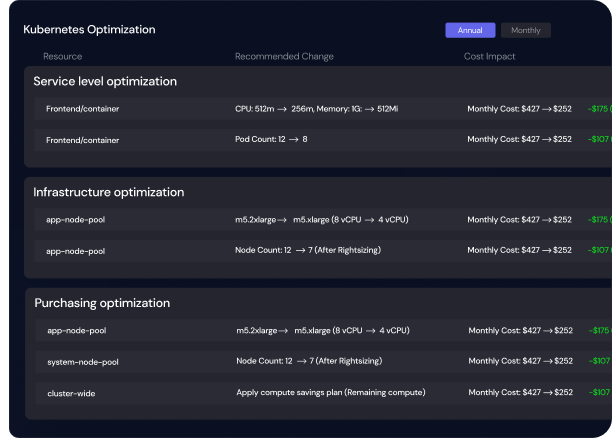Select Infrastructure's Node Count 12 to 7 recommendation
This screenshot has width=612, height=438.
point(308,250)
